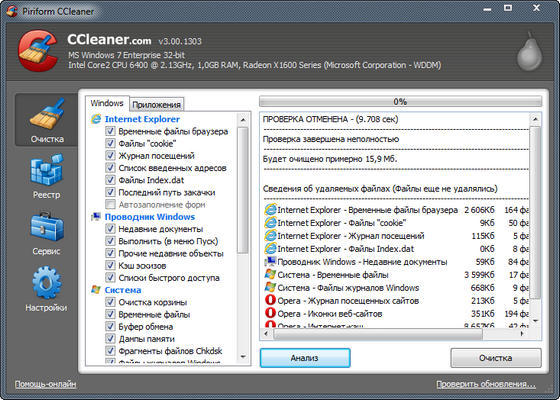Click the Анализ button

305,358
